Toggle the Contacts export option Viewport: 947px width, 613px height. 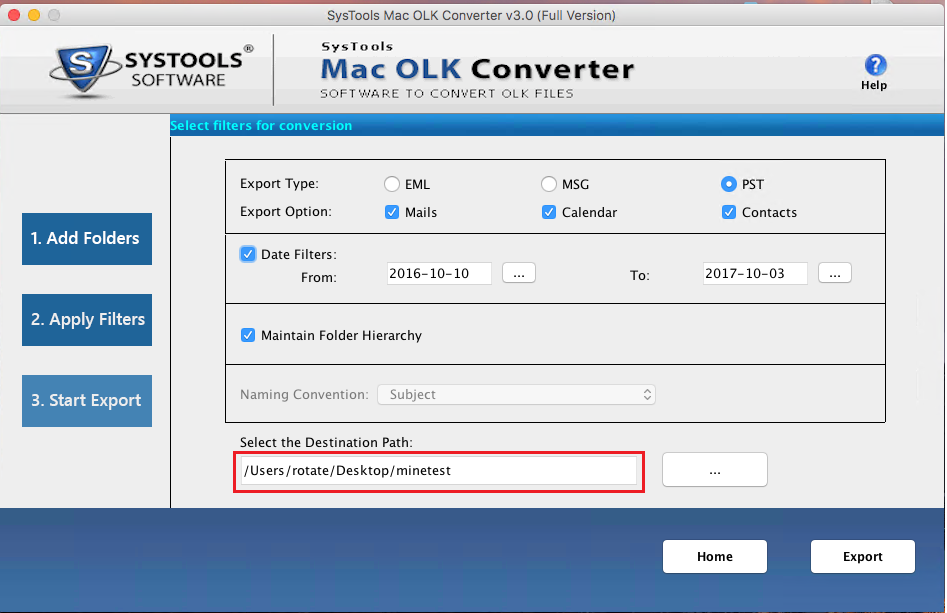point(728,212)
